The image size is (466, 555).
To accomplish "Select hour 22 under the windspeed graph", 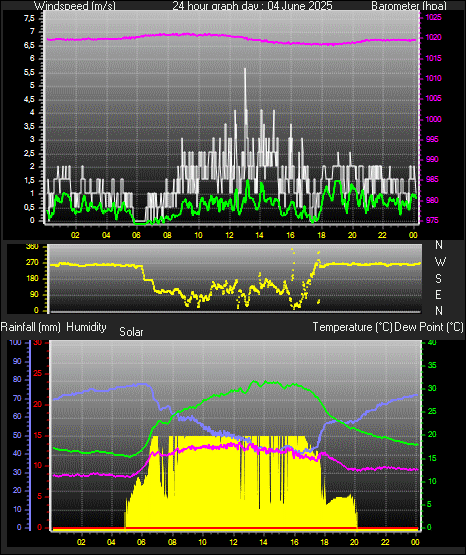I will (x=382, y=235).
